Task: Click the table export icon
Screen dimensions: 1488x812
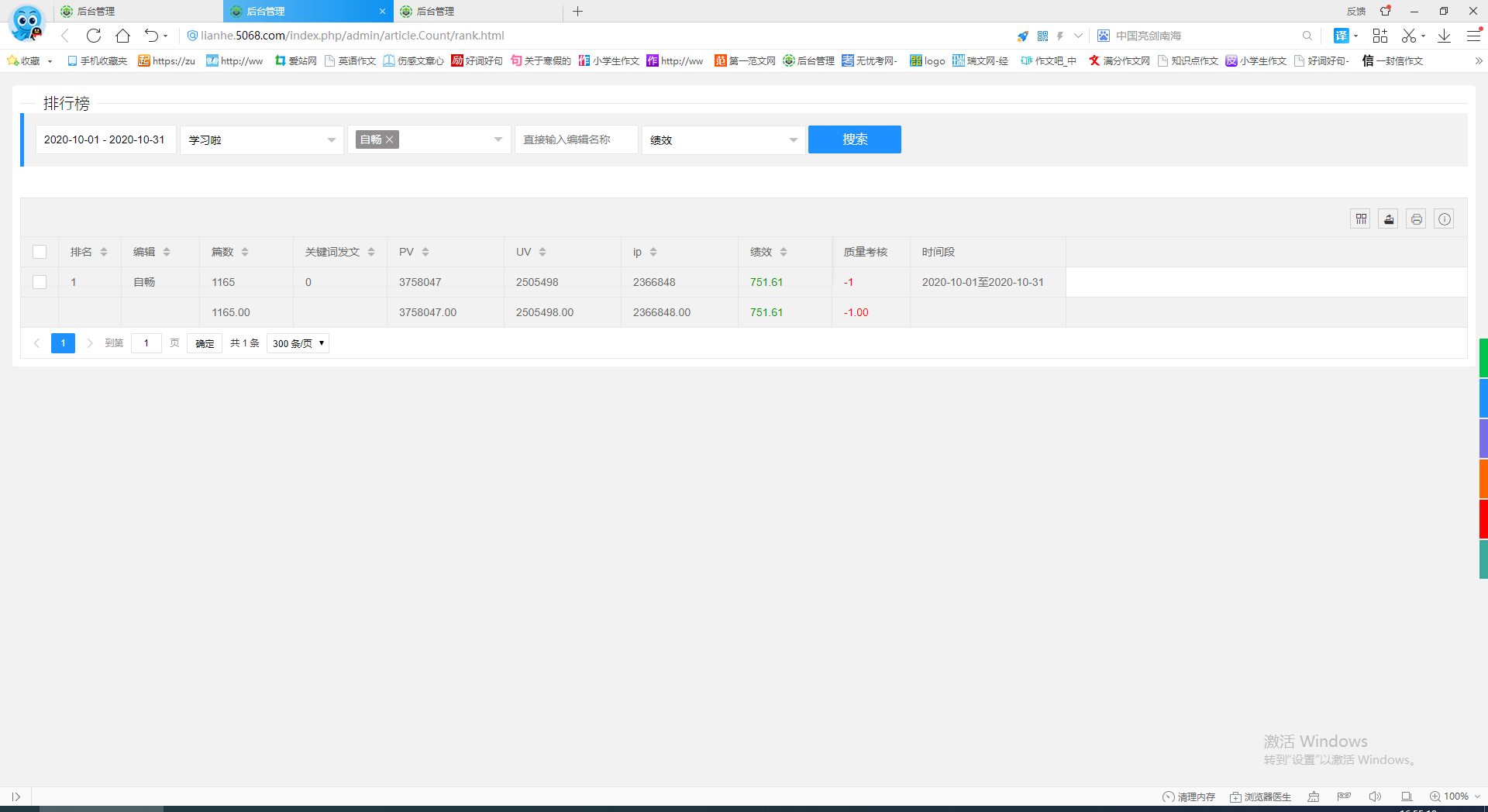Action: coord(1388,219)
